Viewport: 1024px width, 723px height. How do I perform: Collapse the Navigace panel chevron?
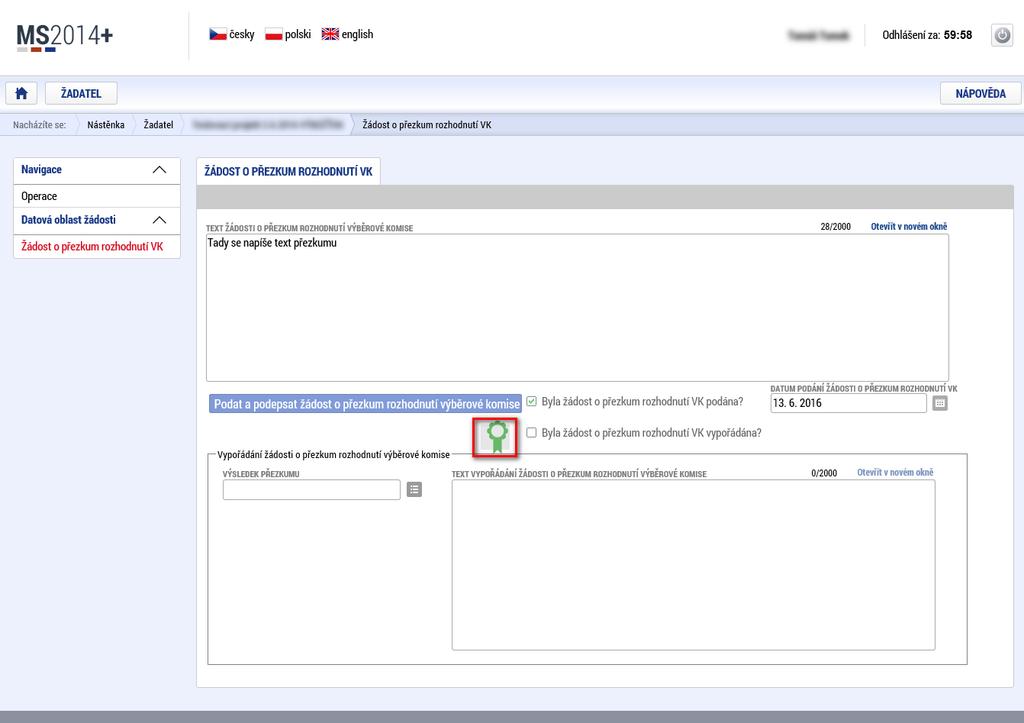click(x=159, y=170)
